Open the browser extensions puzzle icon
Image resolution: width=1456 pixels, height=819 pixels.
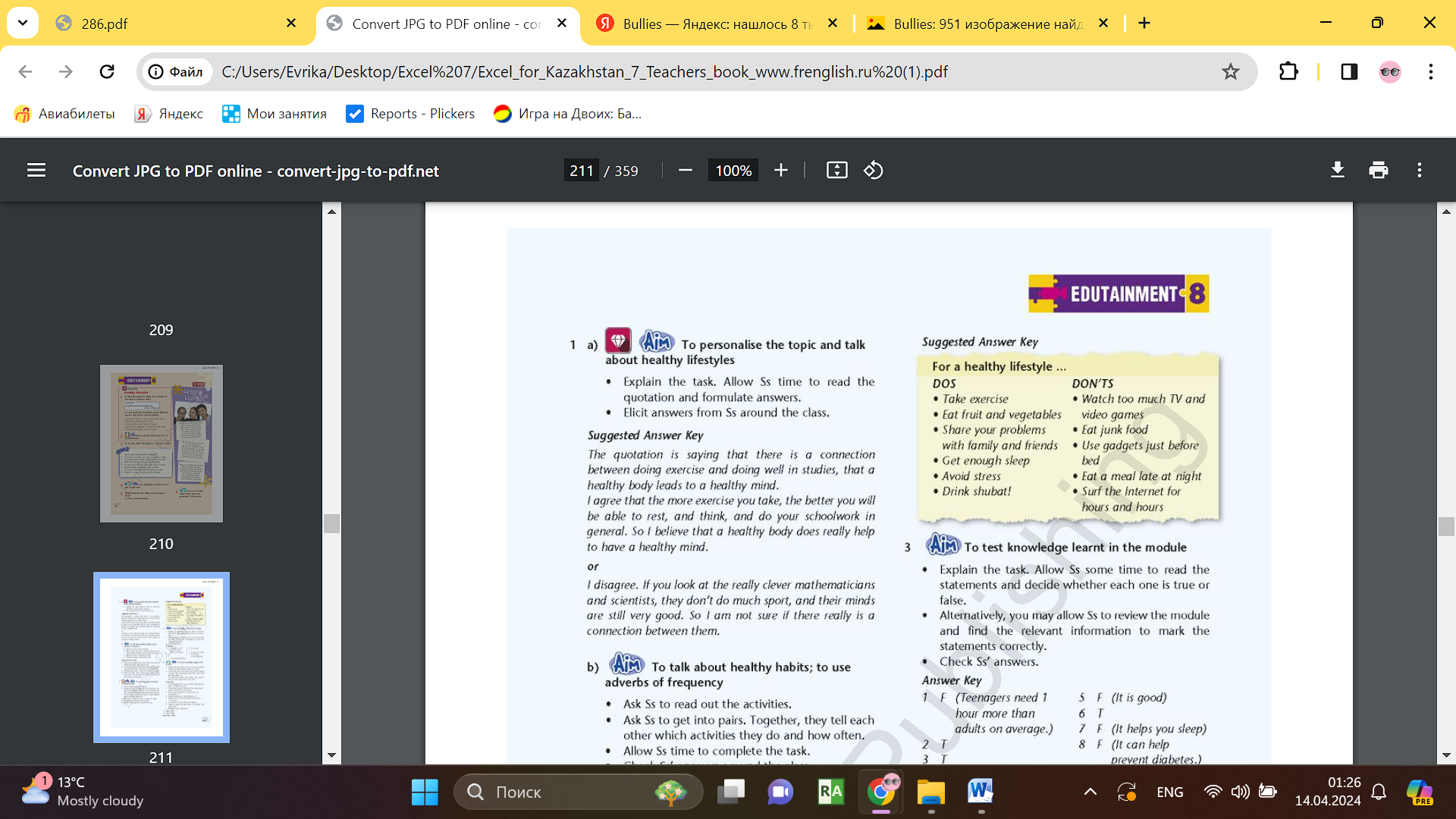(x=1288, y=72)
